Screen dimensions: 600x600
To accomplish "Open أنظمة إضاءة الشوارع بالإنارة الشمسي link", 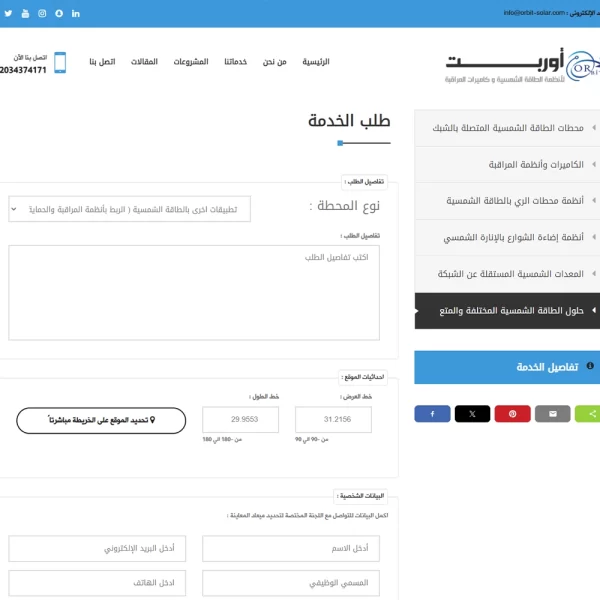I will 513,238.
